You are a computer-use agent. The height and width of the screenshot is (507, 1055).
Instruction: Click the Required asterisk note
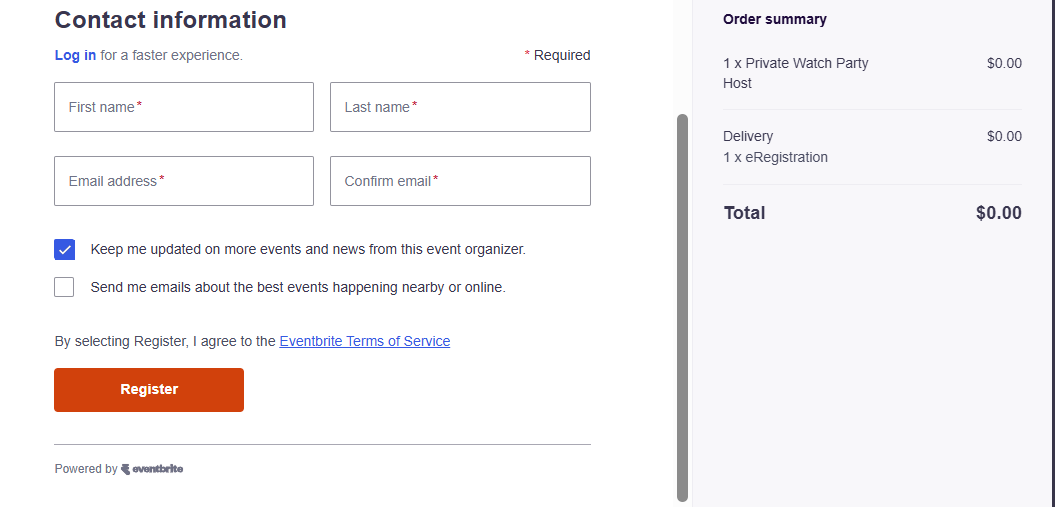[x=558, y=55]
